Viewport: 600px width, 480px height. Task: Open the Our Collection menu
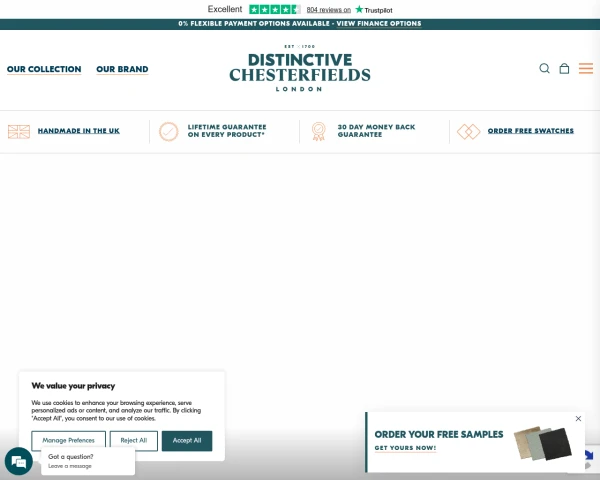pyautogui.click(x=44, y=69)
